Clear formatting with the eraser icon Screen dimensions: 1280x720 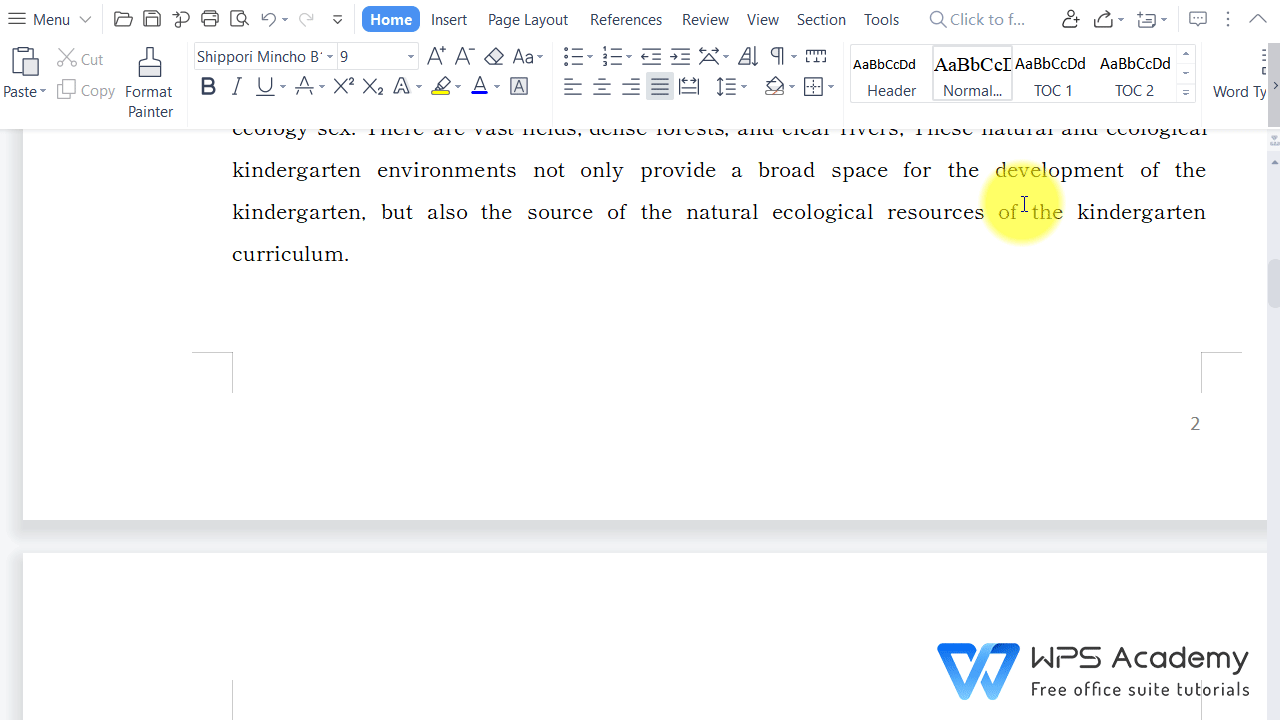click(x=494, y=56)
